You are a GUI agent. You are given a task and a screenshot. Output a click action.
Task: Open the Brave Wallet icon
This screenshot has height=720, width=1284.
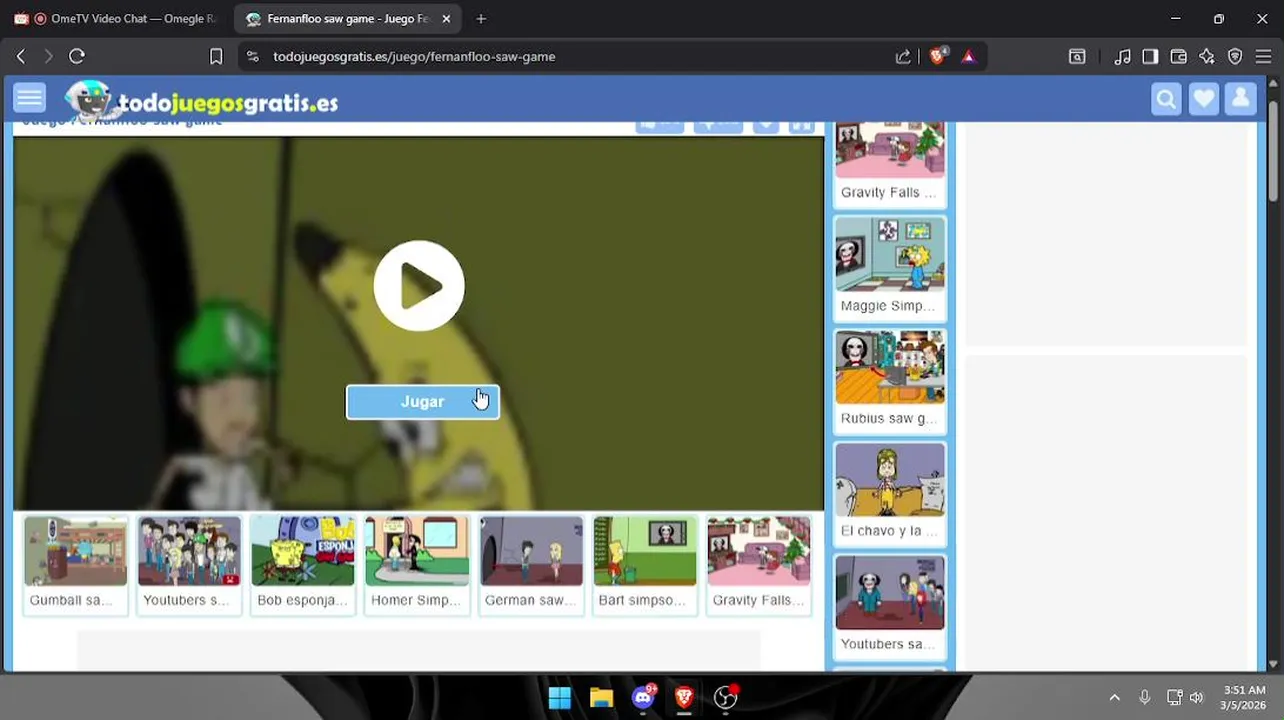(x=1178, y=57)
